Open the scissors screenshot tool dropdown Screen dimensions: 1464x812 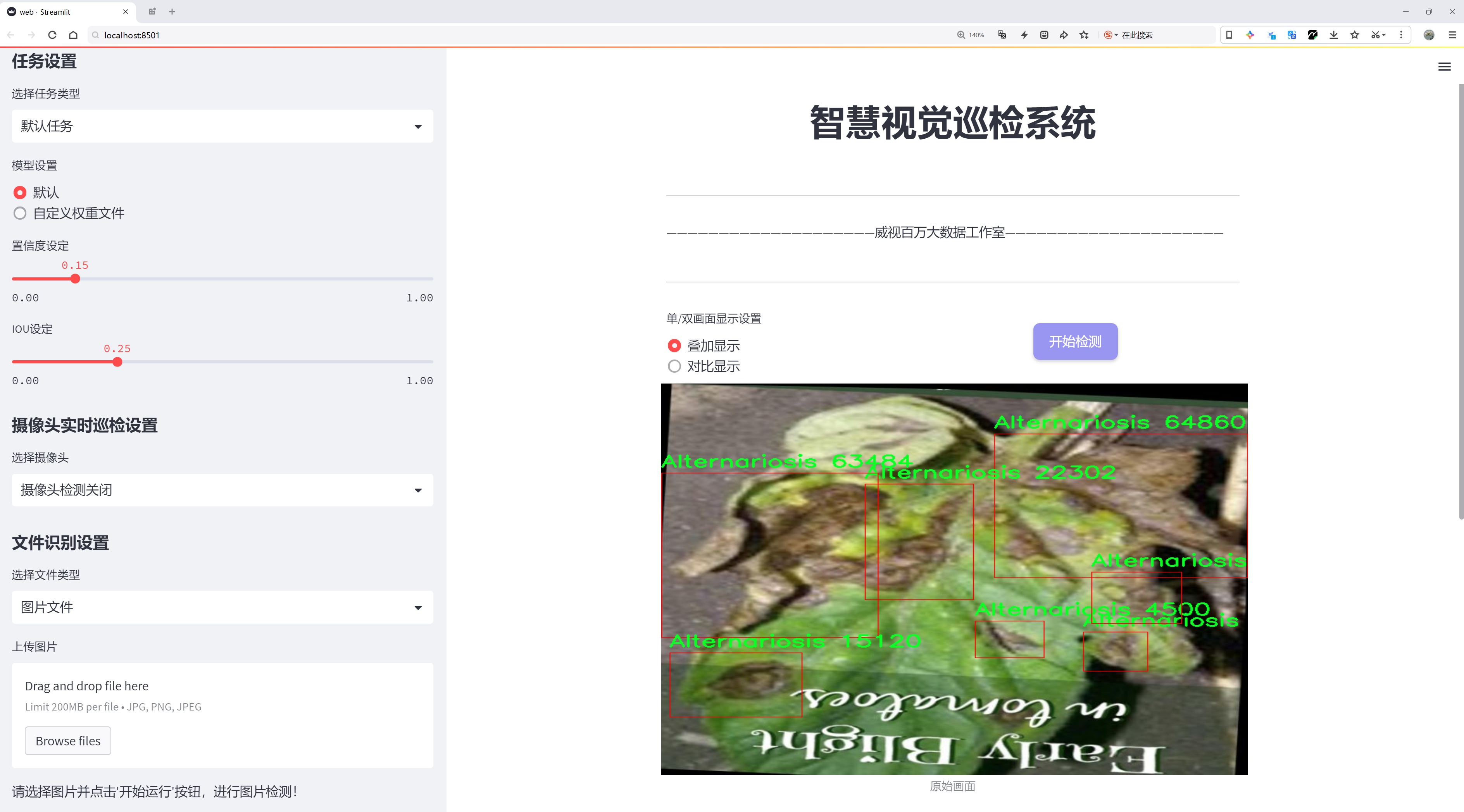[x=1378, y=35]
